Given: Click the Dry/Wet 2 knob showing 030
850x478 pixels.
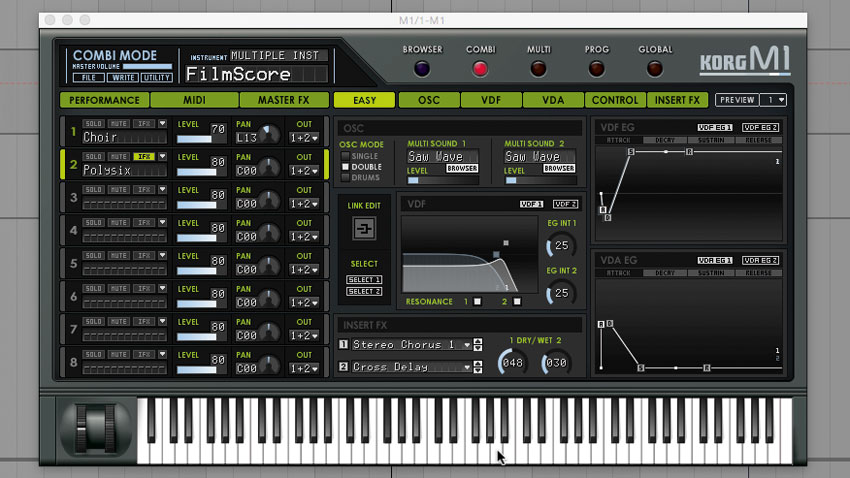Looking at the screenshot, I should tap(555, 363).
